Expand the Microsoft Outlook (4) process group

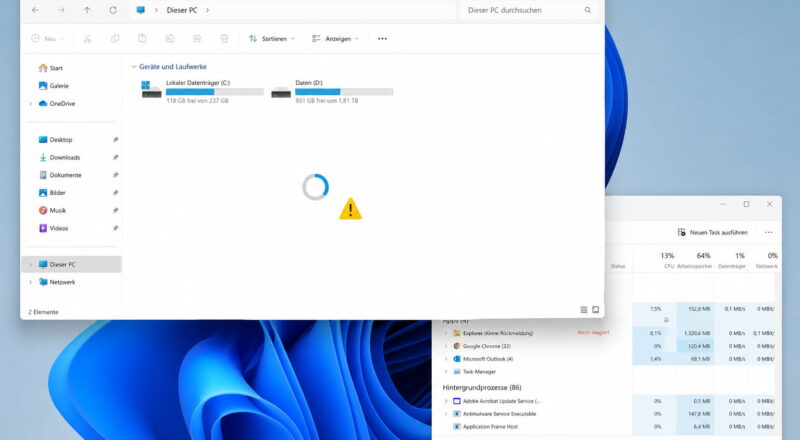click(446, 359)
